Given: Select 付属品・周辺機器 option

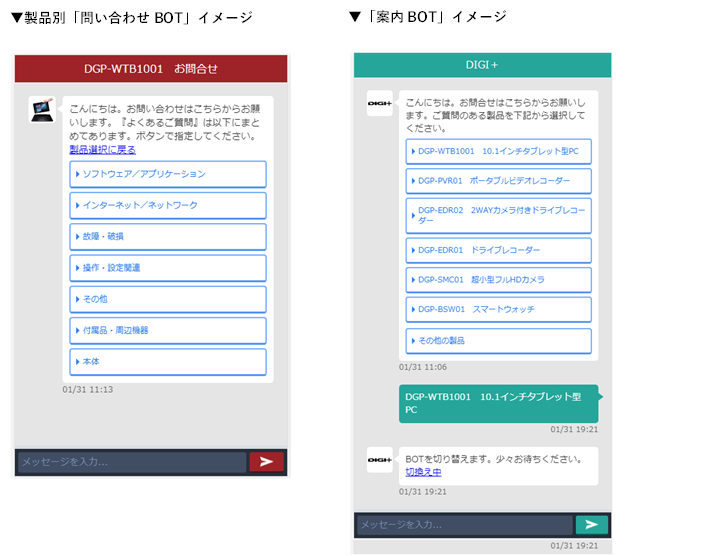Looking at the screenshot, I should click(x=168, y=331).
